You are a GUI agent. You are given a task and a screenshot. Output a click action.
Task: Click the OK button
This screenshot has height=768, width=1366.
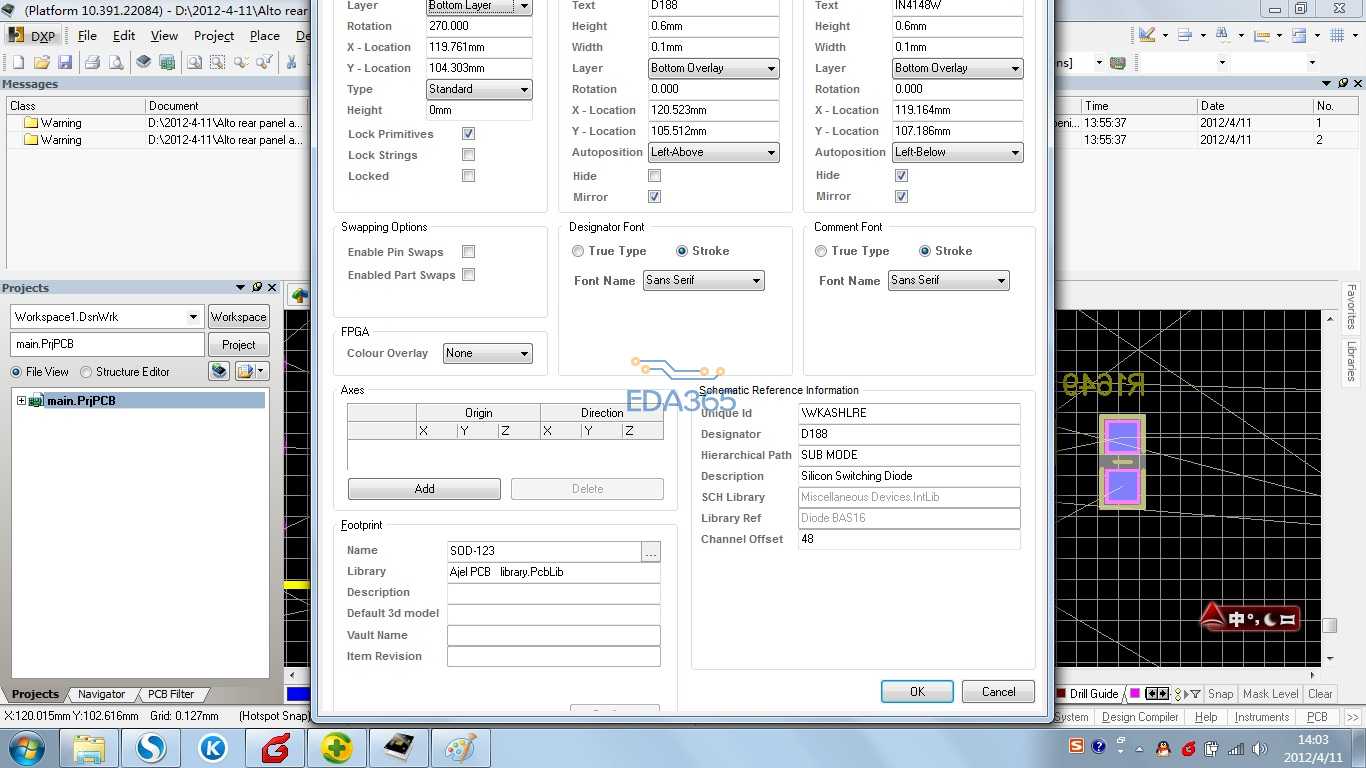tap(917, 692)
